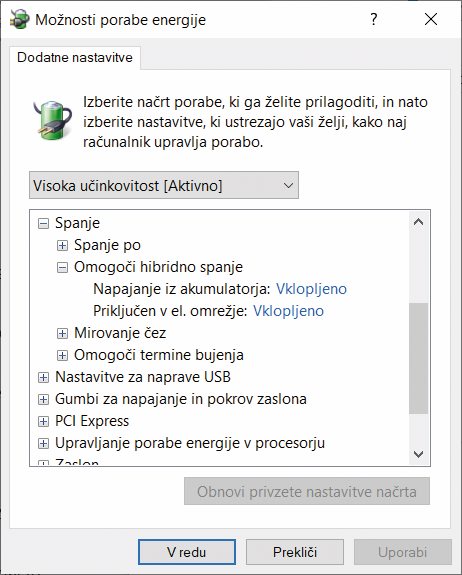Click the settings list scrollbar down arrow
Viewport: 462px width, 575px height.
click(418, 454)
